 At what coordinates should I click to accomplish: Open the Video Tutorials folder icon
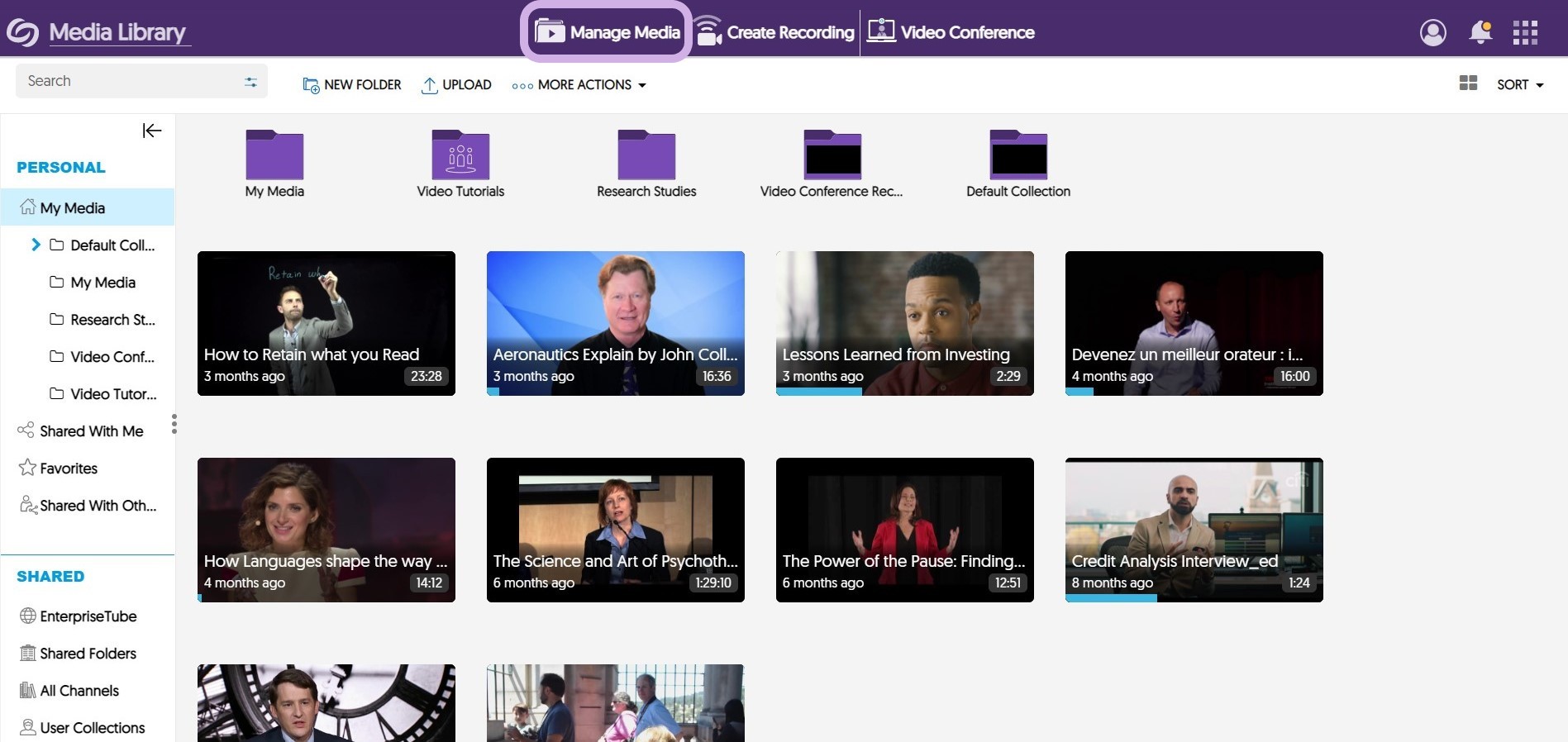(460, 155)
